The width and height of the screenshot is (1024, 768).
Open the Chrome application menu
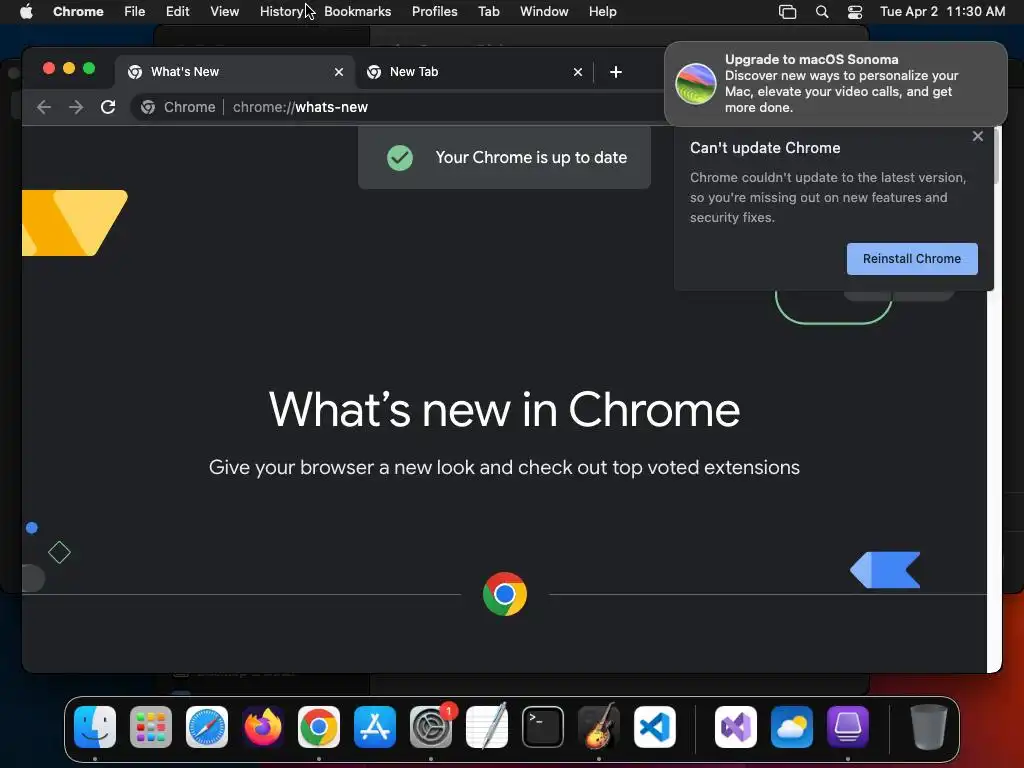click(78, 11)
